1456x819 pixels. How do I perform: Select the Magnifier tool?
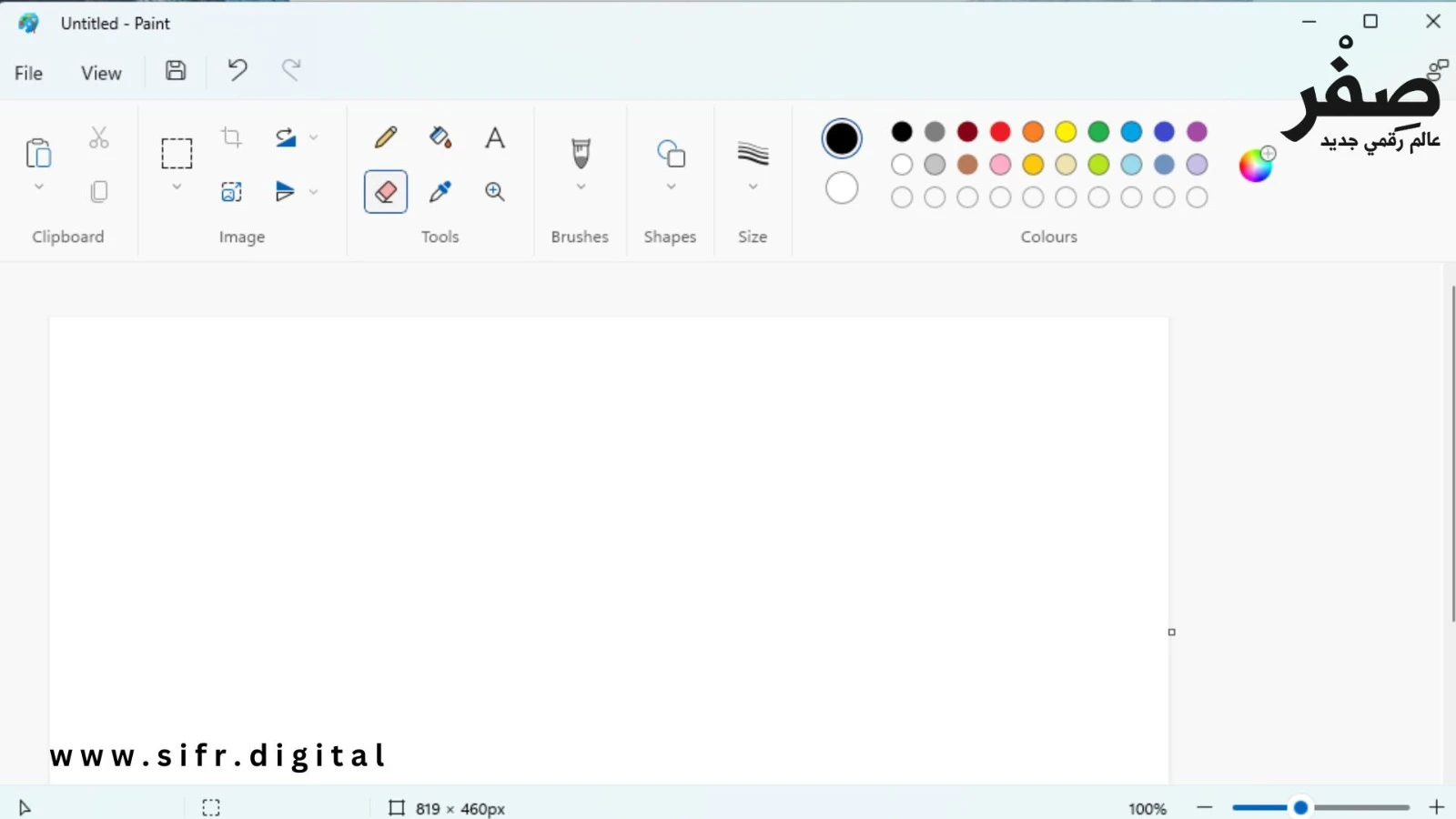pos(495,191)
